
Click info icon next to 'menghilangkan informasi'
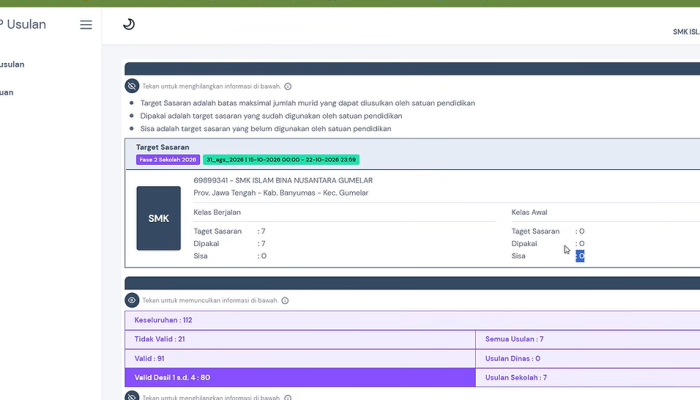(x=288, y=86)
